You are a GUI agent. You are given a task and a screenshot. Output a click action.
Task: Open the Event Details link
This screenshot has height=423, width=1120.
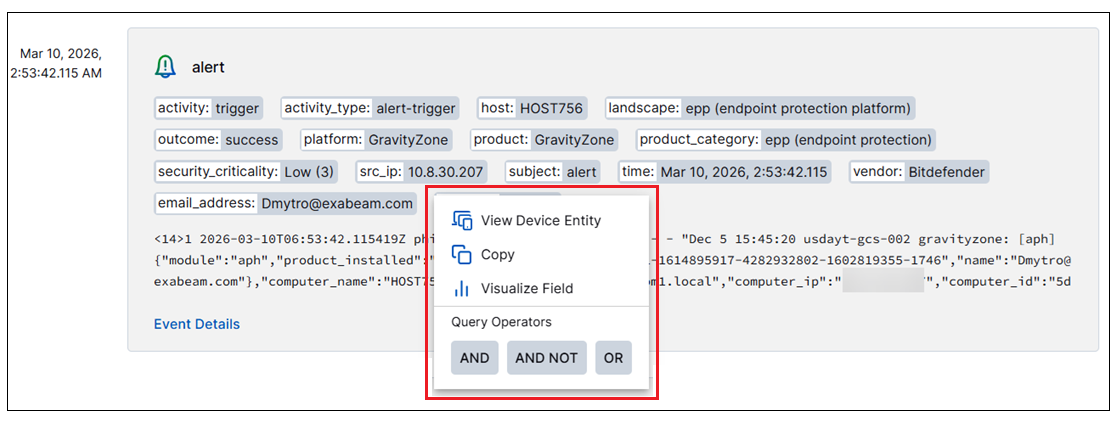(197, 324)
